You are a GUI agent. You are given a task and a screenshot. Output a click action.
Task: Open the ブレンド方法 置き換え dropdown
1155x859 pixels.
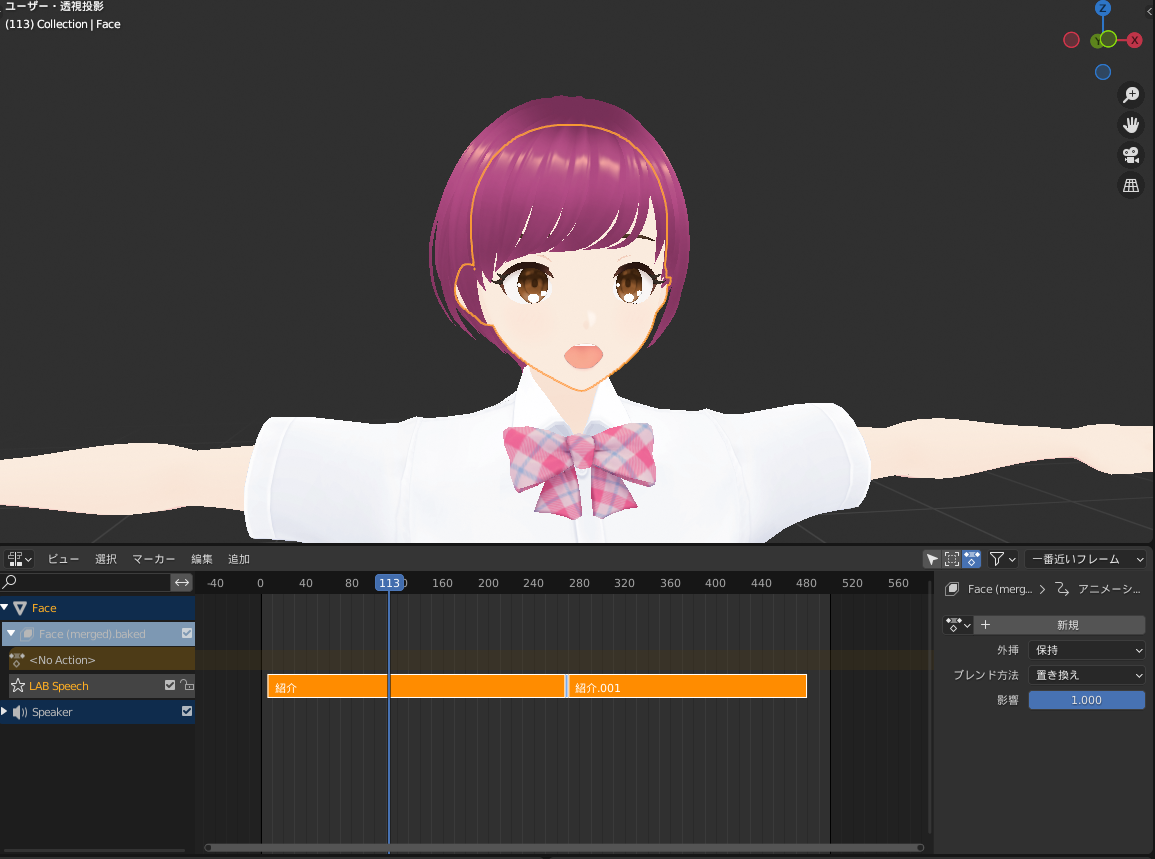pos(1086,675)
